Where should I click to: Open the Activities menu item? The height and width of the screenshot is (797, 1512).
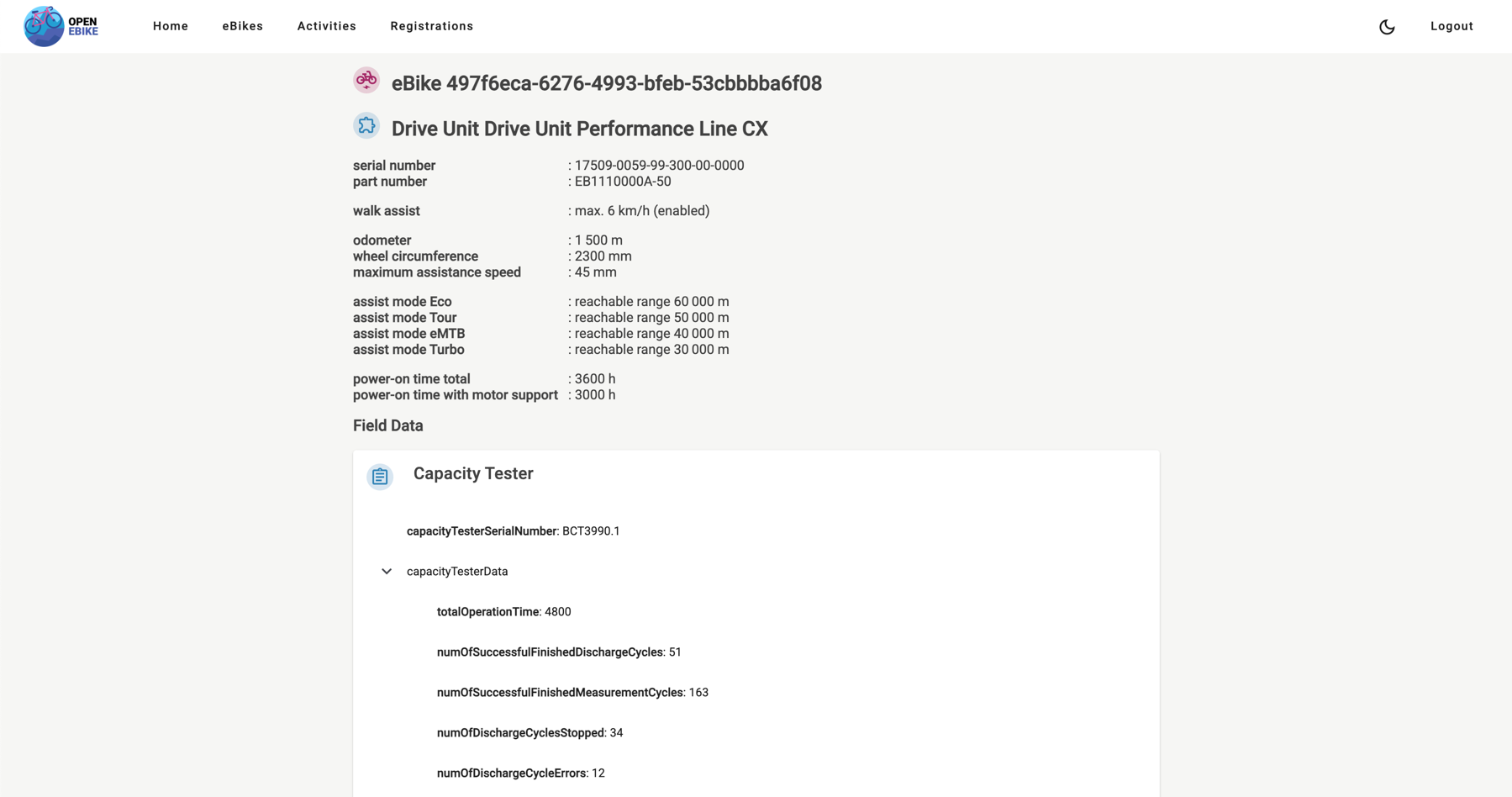(326, 26)
